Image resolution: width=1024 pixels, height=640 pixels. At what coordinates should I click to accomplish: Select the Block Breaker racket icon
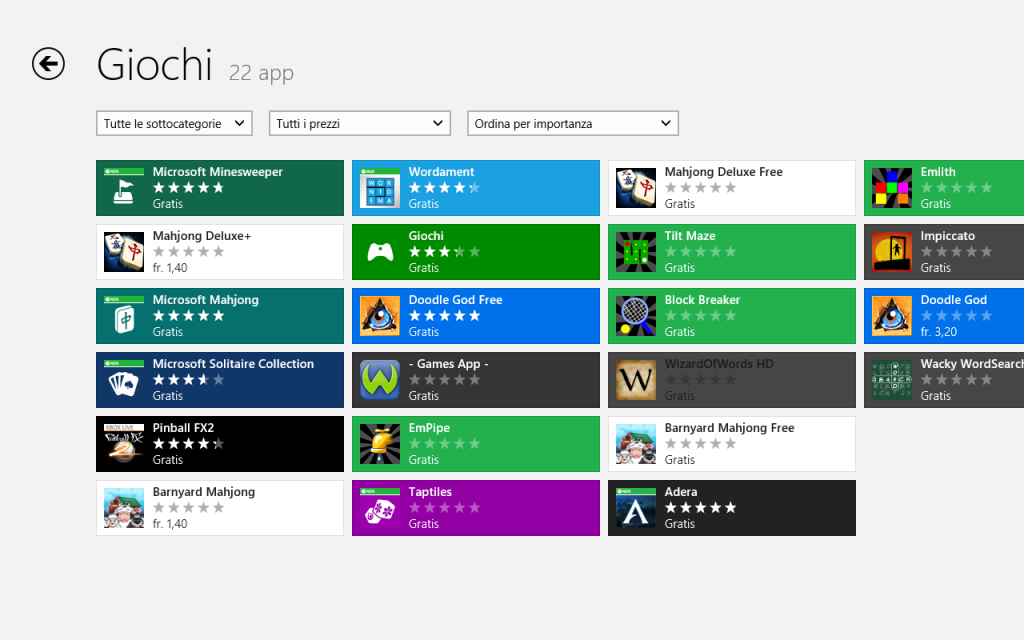click(x=636, y=316)
